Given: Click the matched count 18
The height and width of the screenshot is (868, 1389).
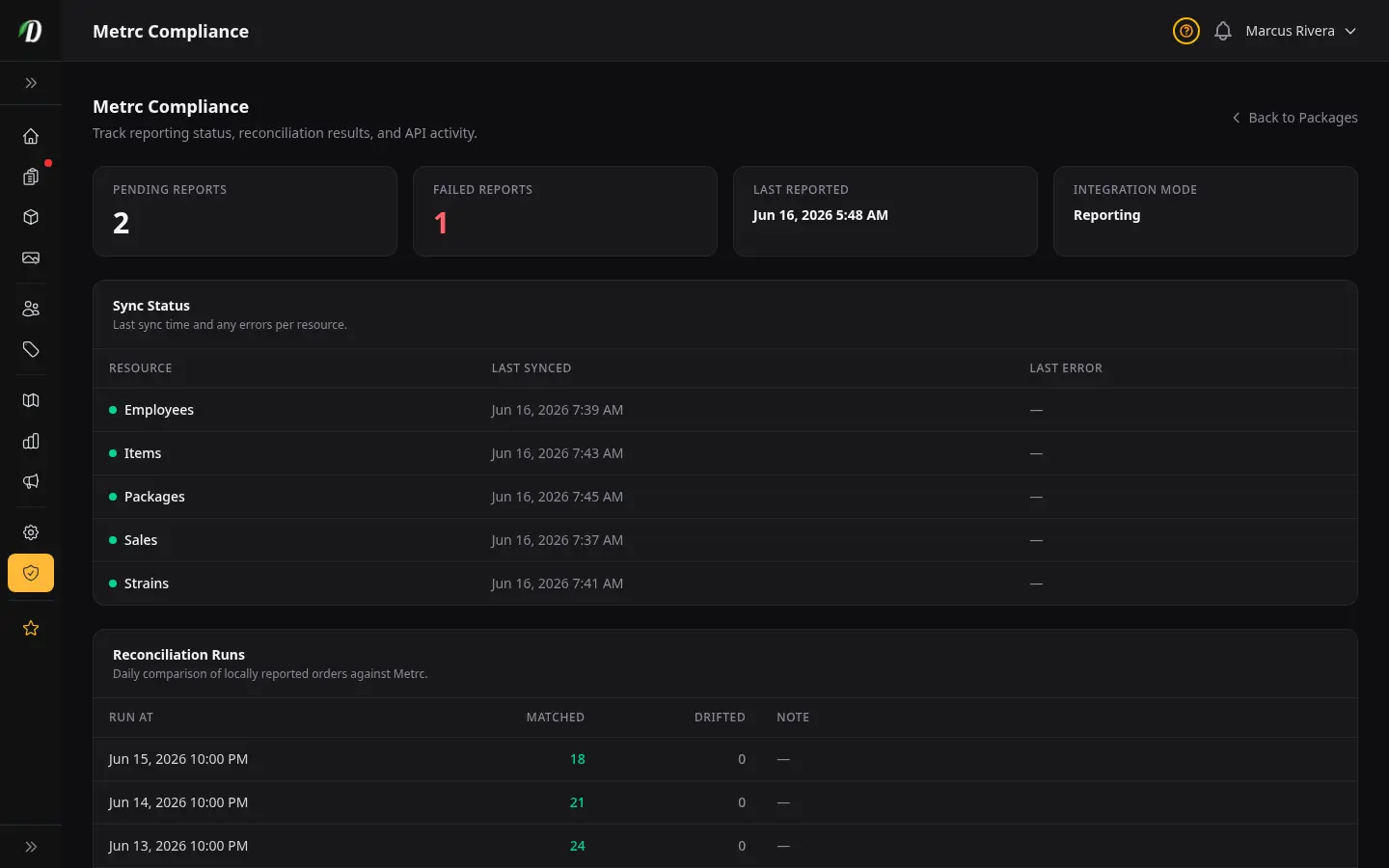Looking at the screenshot, I should [578, 759].
